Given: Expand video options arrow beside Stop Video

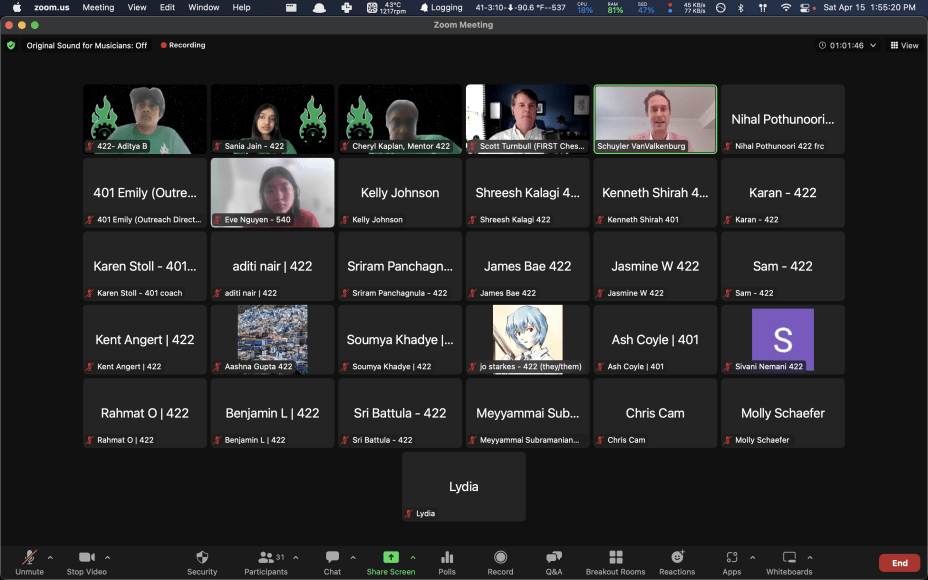Looking at the screenshot, I should click(x=108, y=557).
